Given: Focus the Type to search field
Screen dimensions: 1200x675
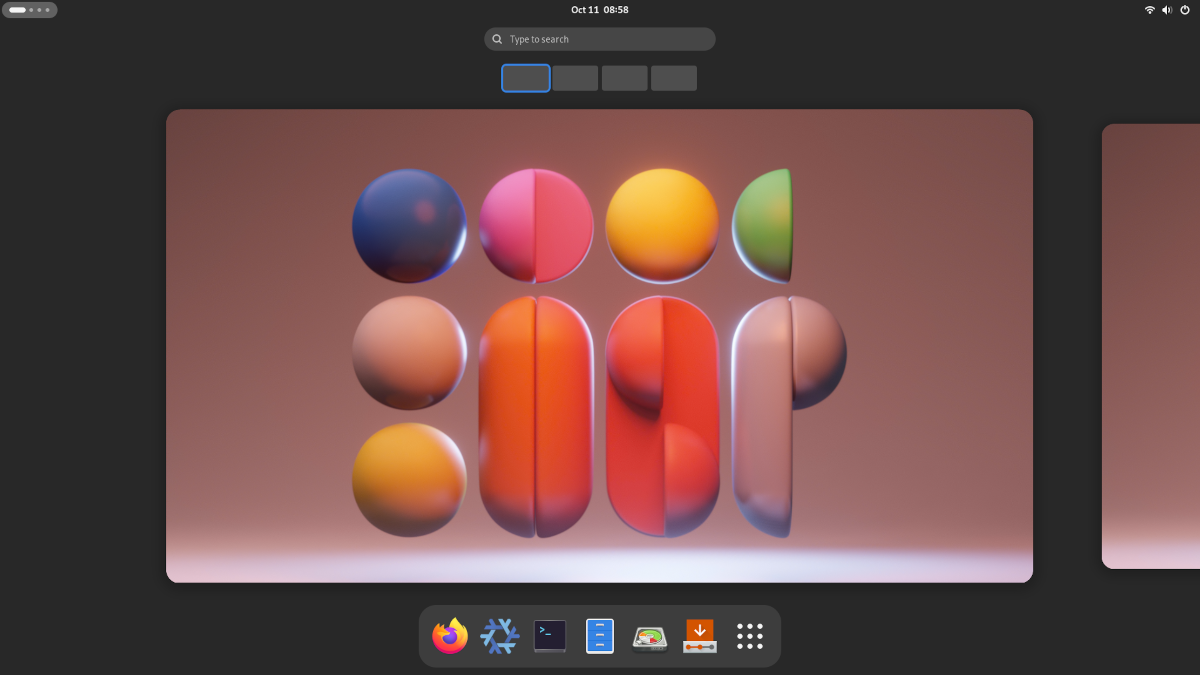Looking at the screenshot, I should coord(600,39).
